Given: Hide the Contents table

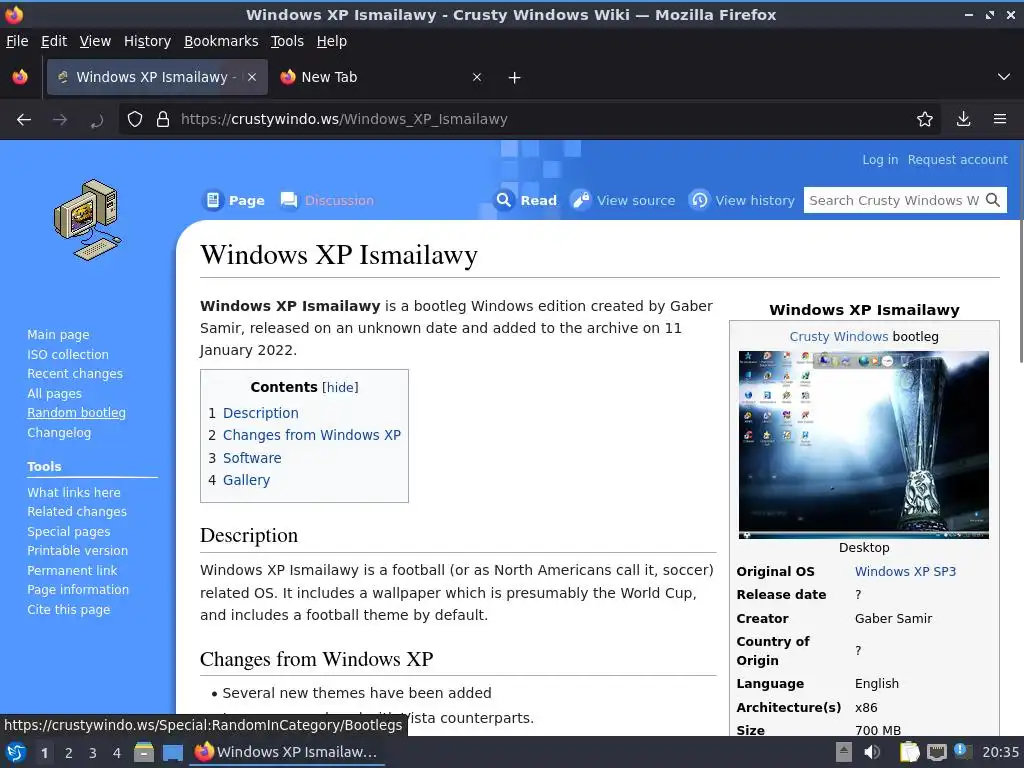Looking at the screenshot, I should 340,387.
